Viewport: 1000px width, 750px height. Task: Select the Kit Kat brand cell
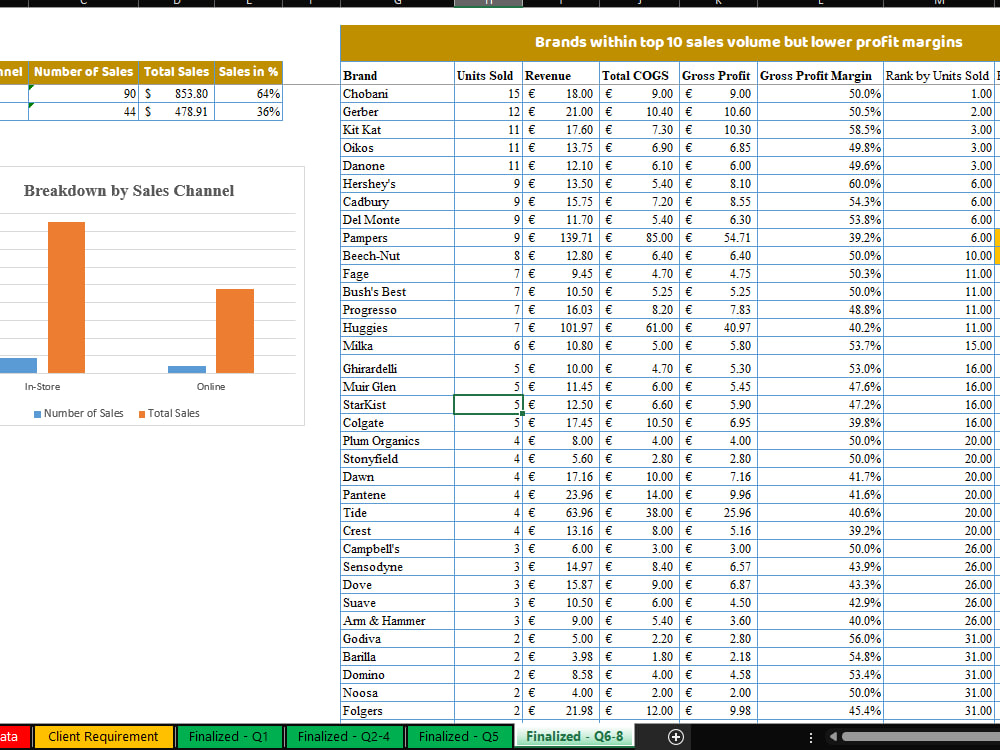pyautogui.click(x=397, y=129)
